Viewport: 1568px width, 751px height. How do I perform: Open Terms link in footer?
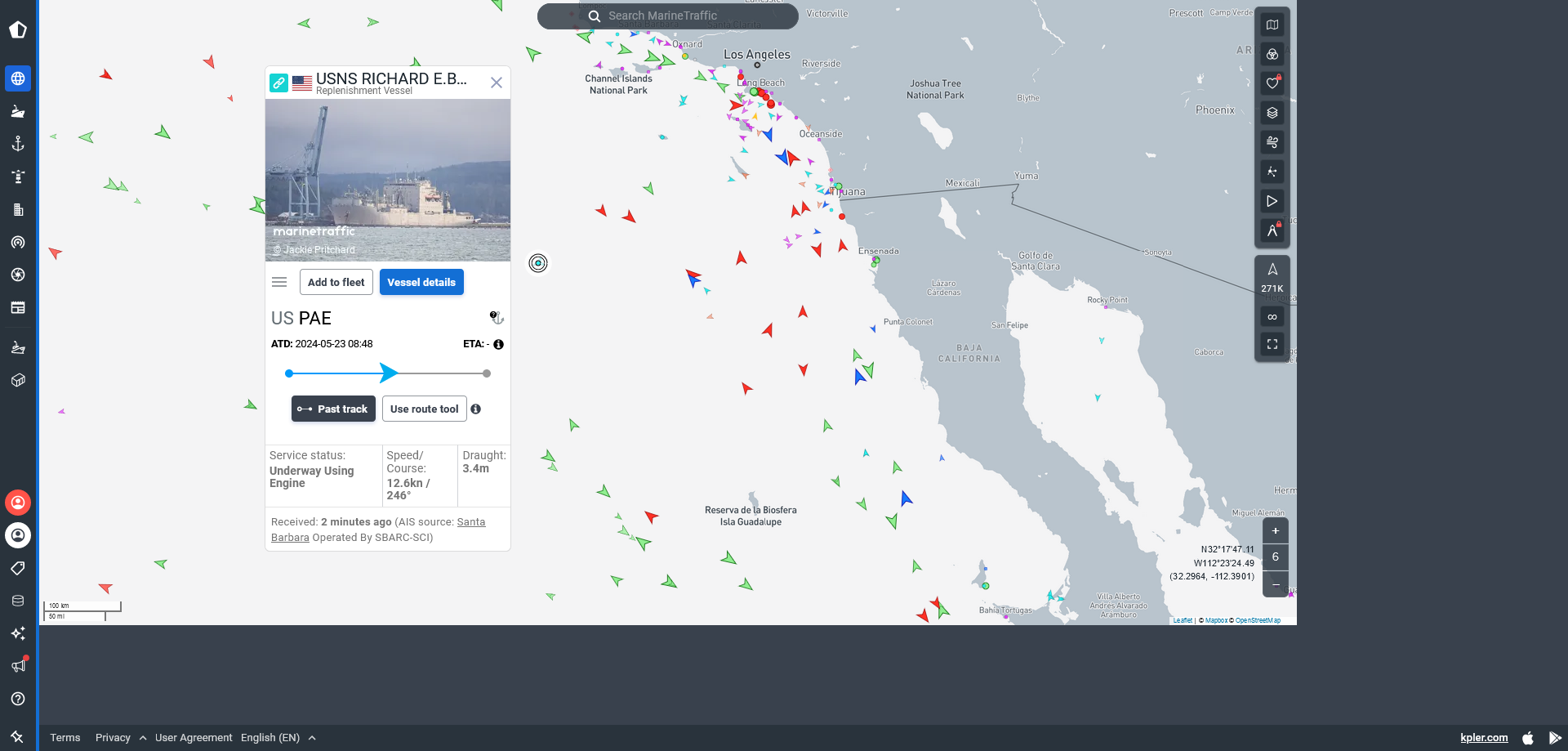pyautogui.click(x=65, y=737)
